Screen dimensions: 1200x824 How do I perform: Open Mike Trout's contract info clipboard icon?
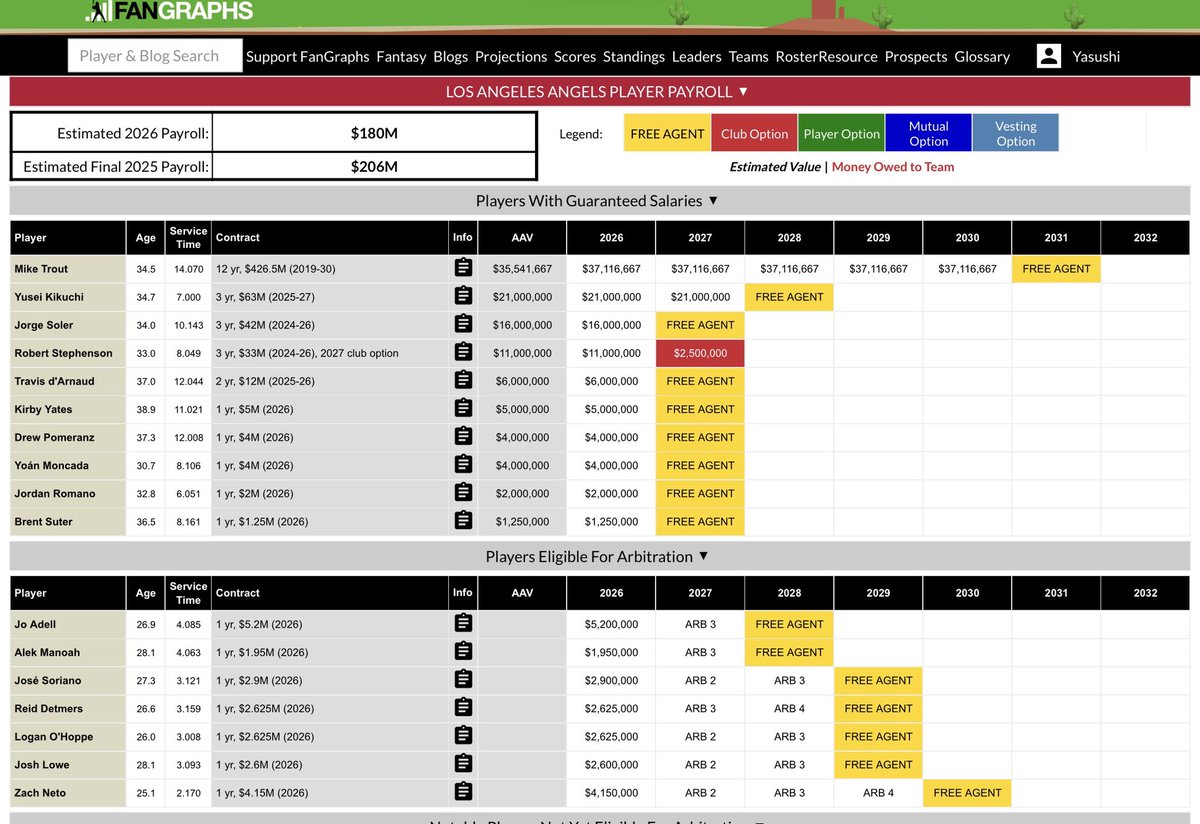click(x=462, y=268)
